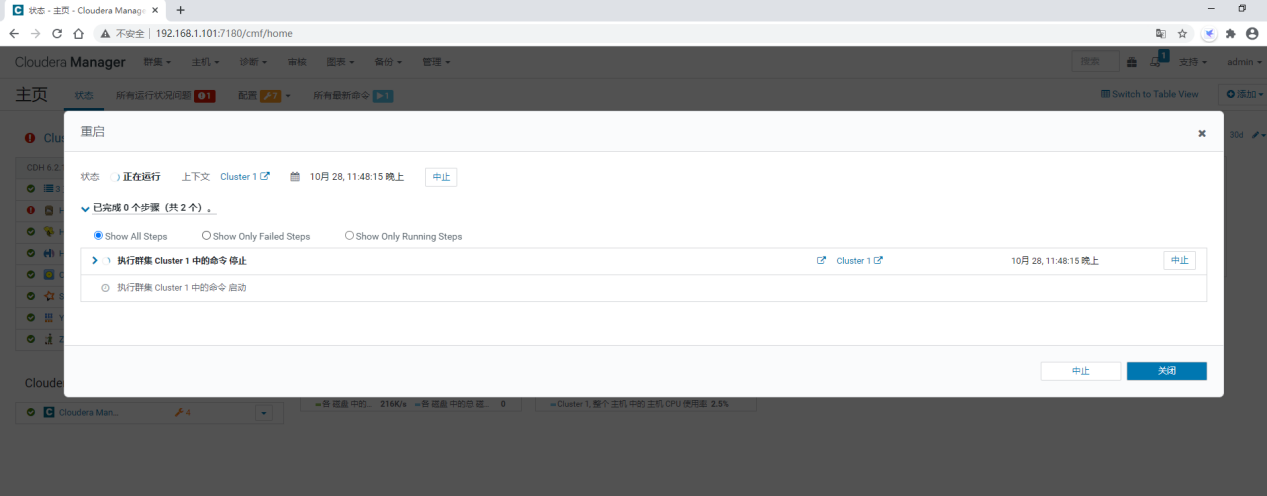Open the briefcase parcels icon in the header

point(1132,63)
